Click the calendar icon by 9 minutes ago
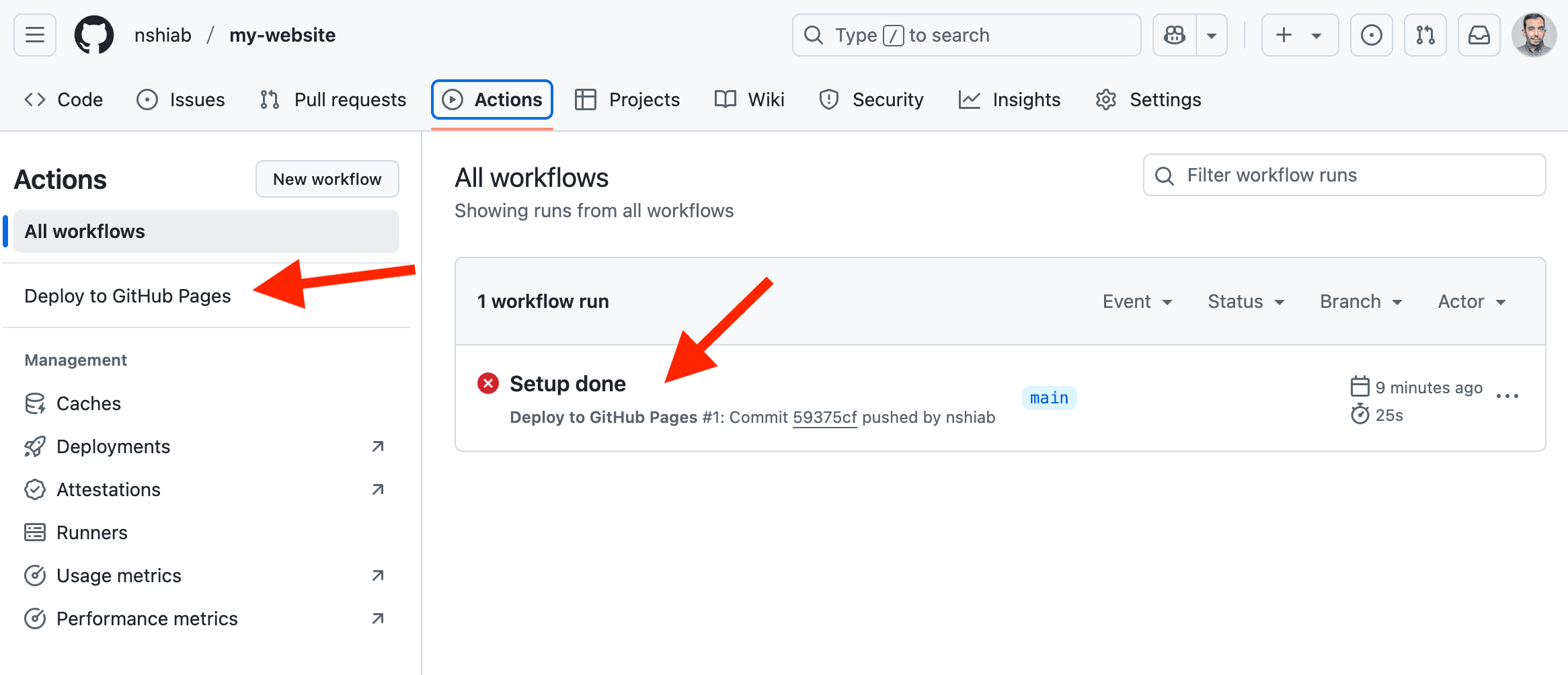1568x675 pixels. 1360,387
